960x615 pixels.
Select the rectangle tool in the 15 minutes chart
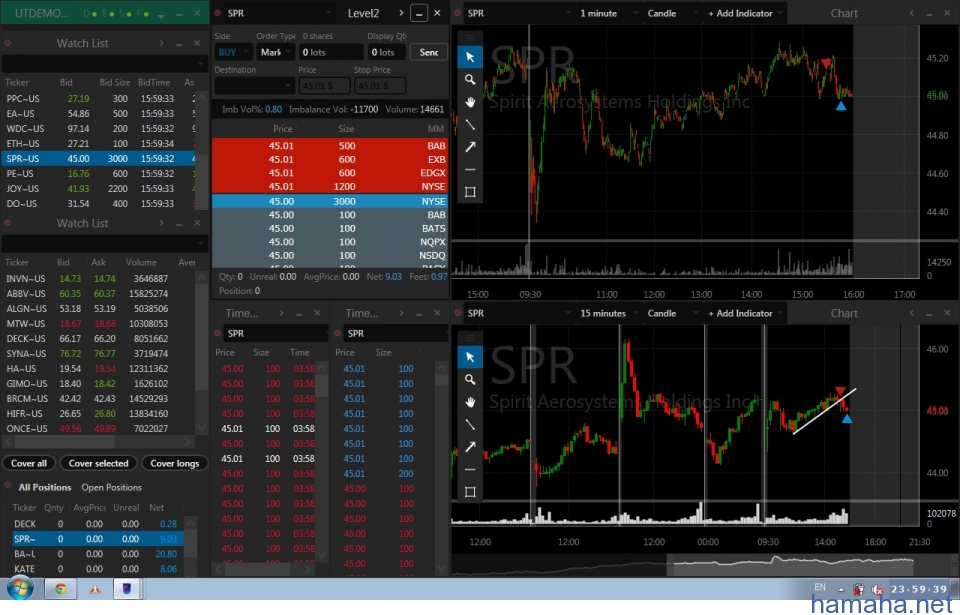click(470, 492)
